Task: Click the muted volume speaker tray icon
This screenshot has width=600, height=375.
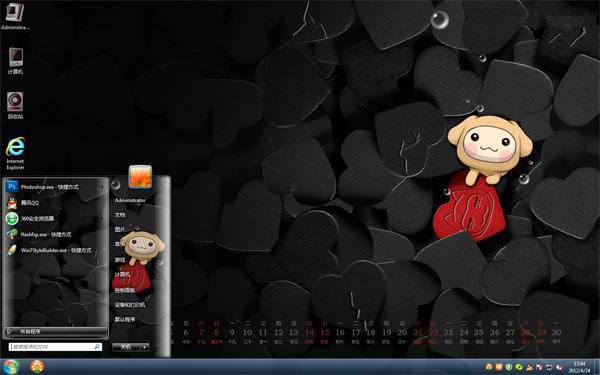Action: point(559,367)
